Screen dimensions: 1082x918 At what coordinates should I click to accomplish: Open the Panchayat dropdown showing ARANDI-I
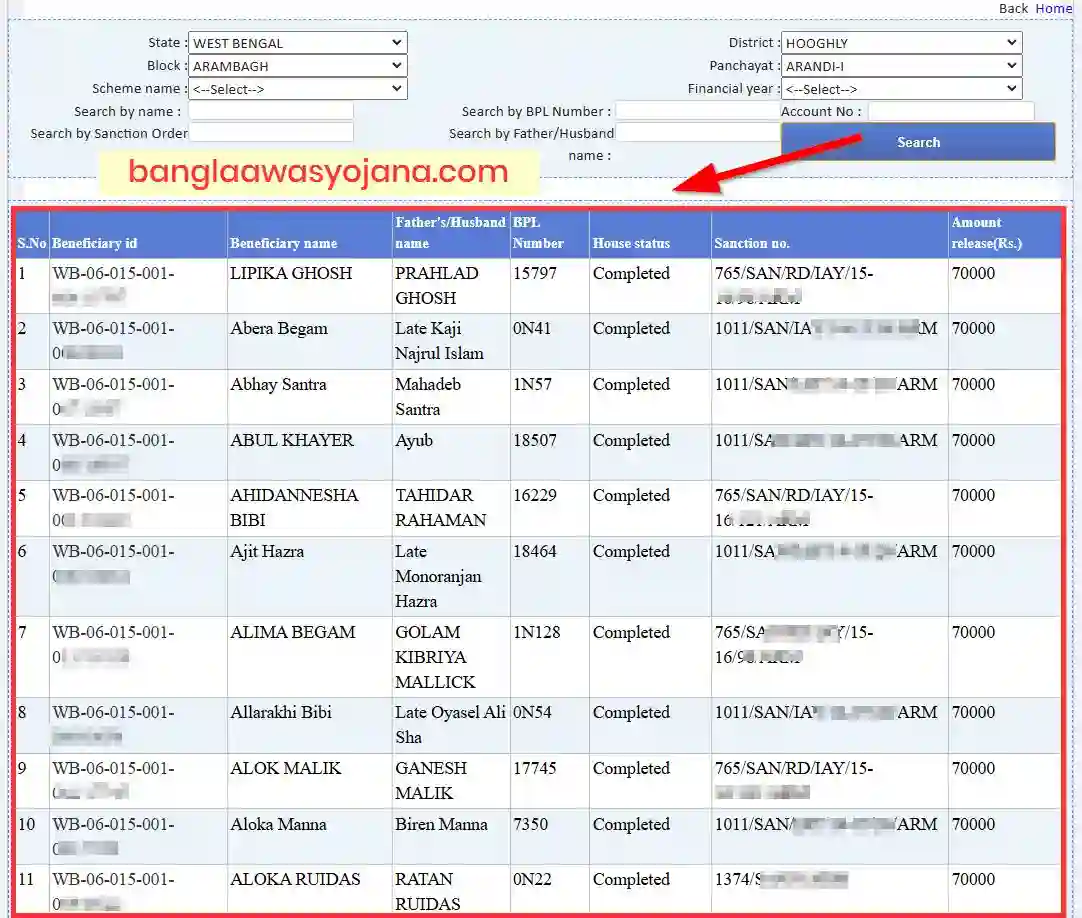[x=901, y=66]
